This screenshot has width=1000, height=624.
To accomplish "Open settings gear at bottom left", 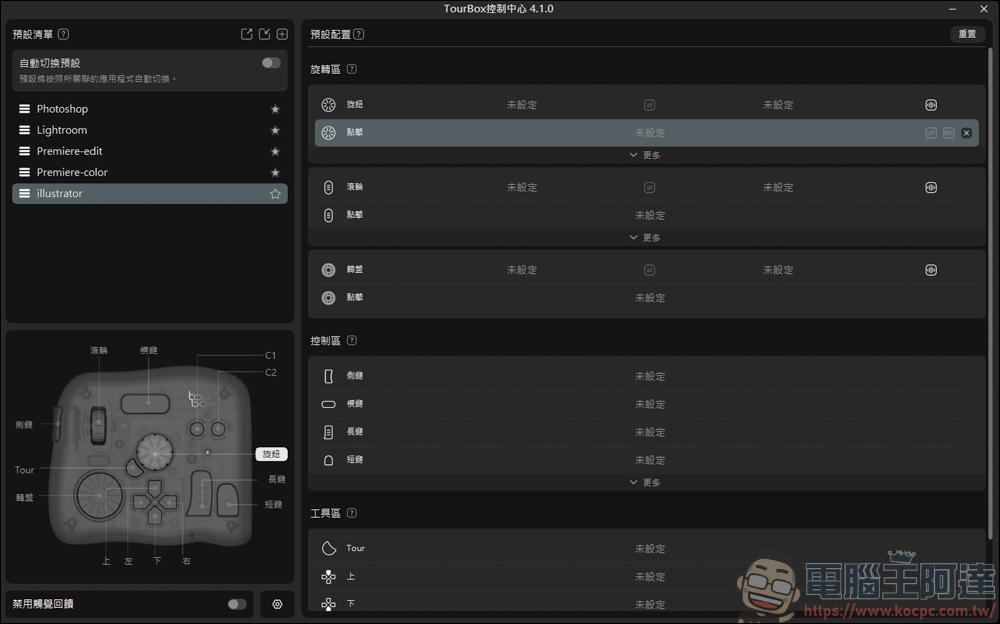I will click(x=277, y=604).
